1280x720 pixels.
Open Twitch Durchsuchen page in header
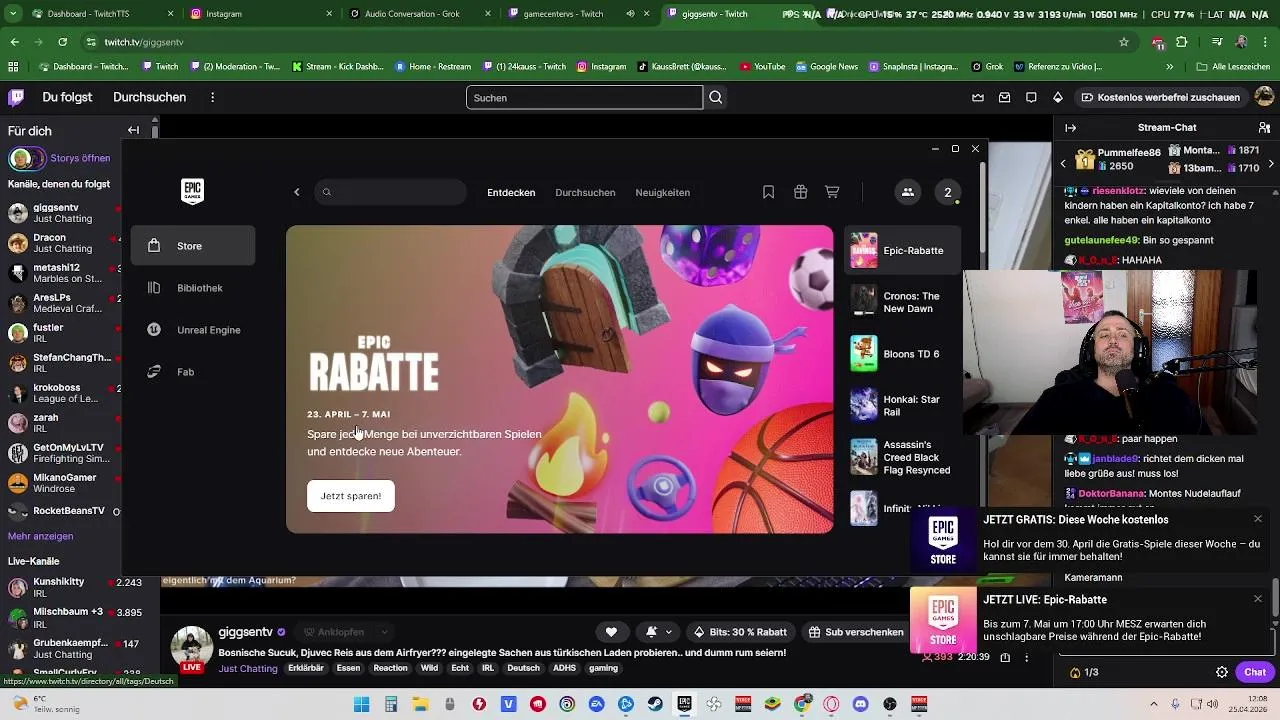coord(149,97)
